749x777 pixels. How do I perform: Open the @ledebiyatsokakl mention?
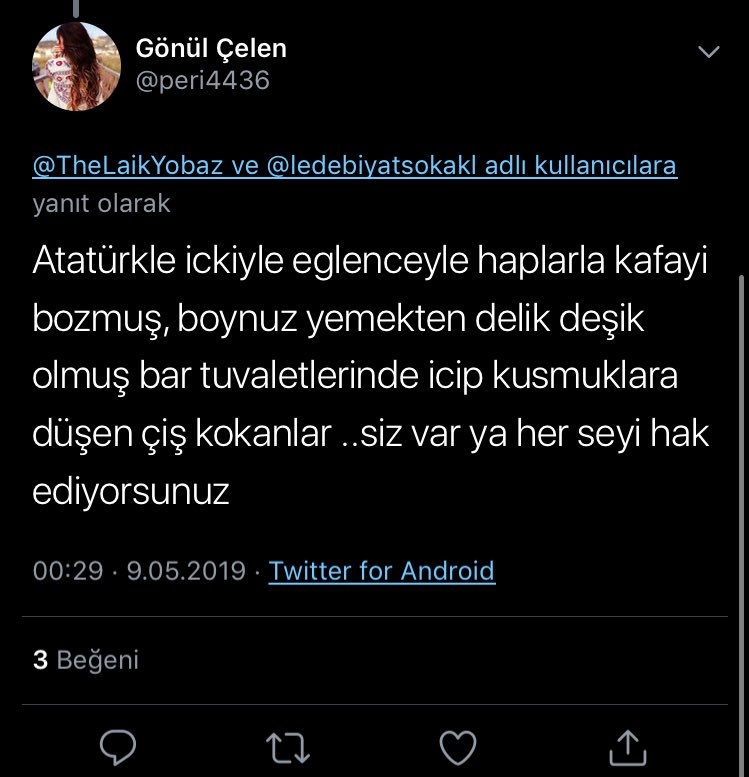pos(370,165)
